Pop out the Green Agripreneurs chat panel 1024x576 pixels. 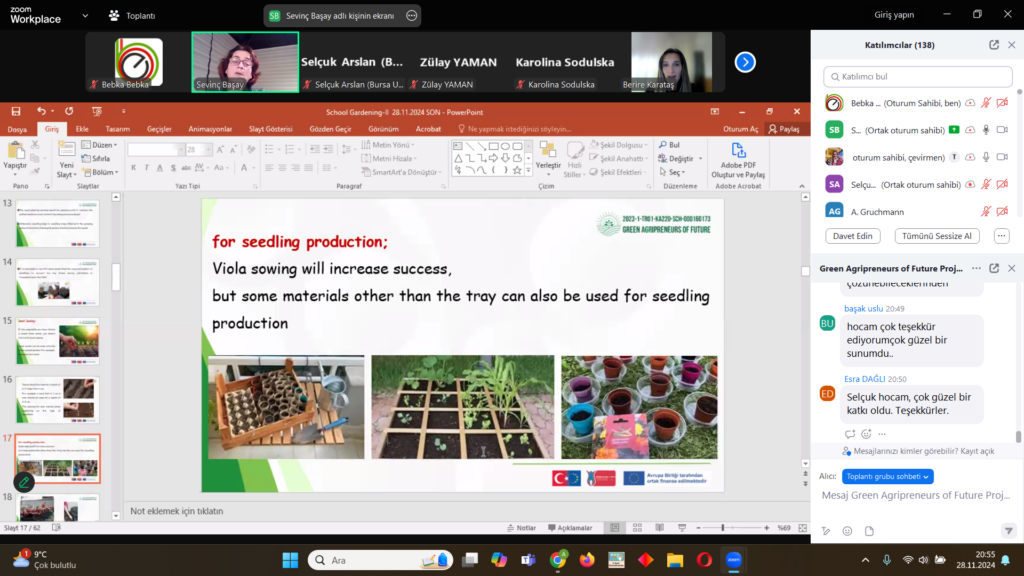point(994,268)
